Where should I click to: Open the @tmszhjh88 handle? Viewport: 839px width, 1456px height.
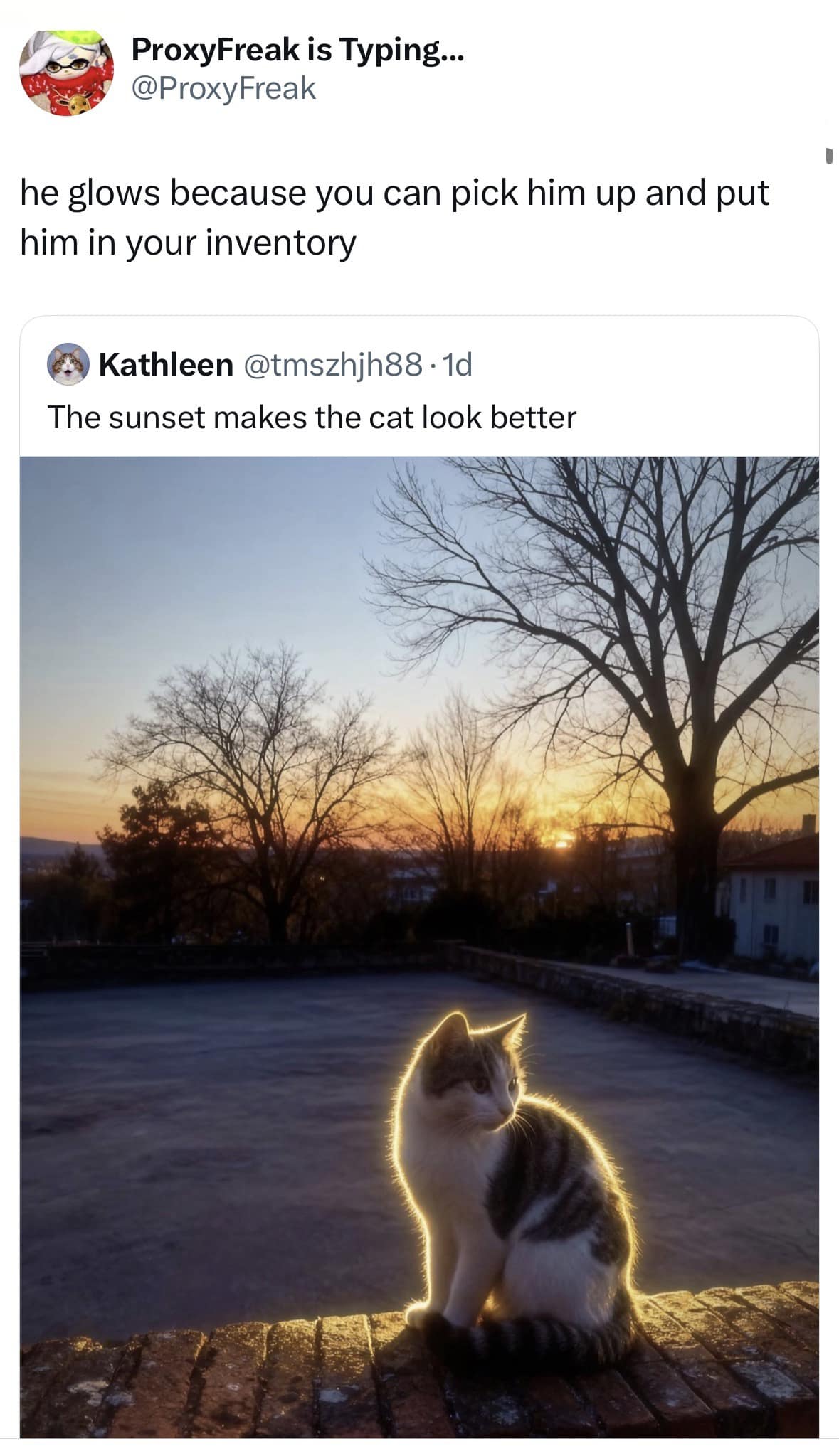333,365
